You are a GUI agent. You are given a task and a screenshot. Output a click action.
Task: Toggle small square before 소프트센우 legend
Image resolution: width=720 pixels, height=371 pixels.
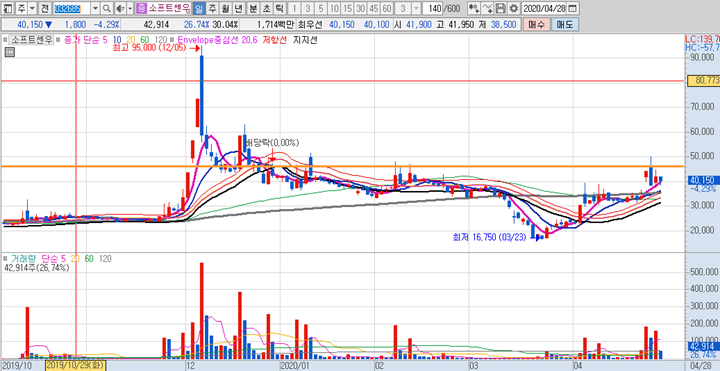(6, 40)
